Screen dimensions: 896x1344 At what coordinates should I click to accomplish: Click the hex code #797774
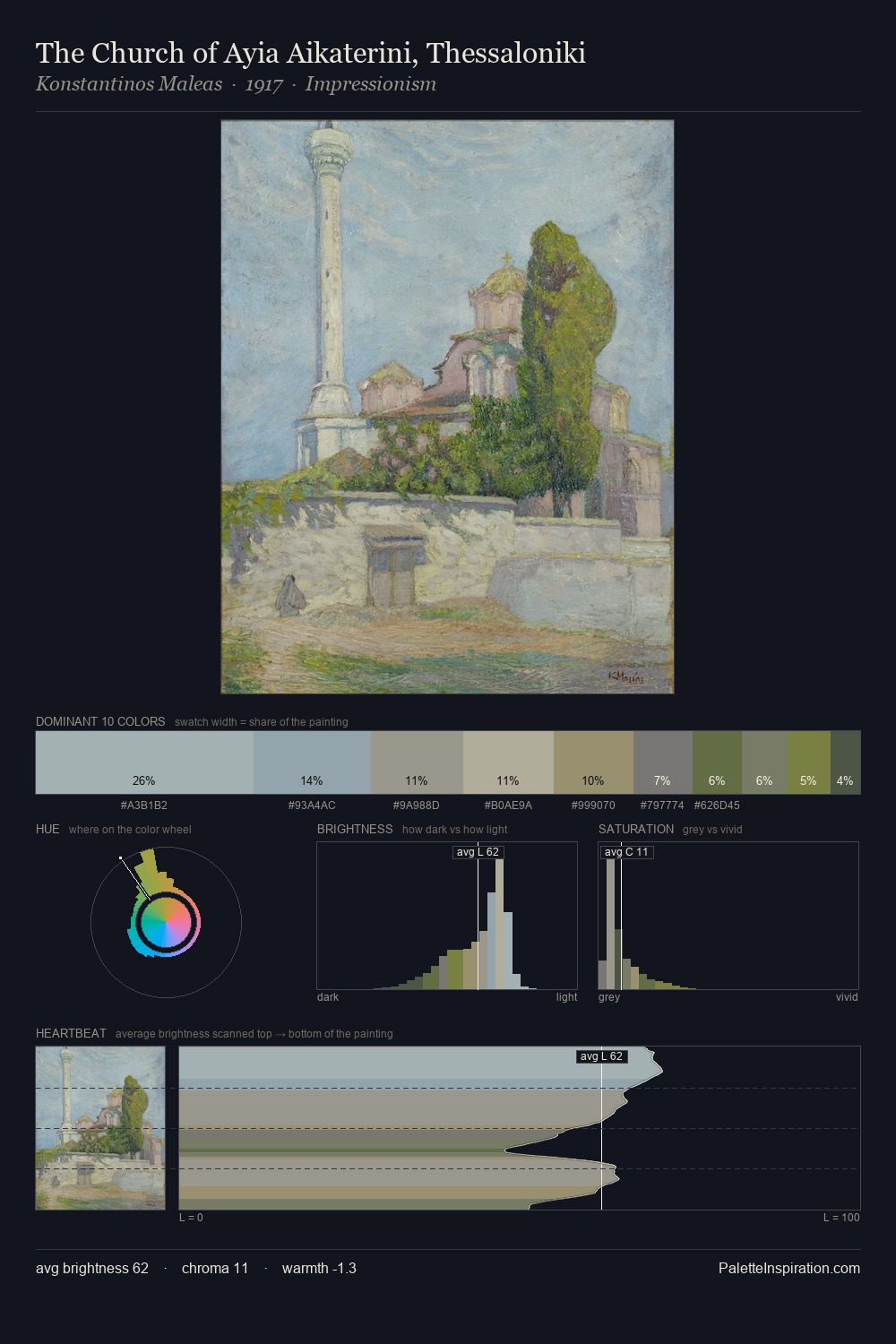(662, 805)
